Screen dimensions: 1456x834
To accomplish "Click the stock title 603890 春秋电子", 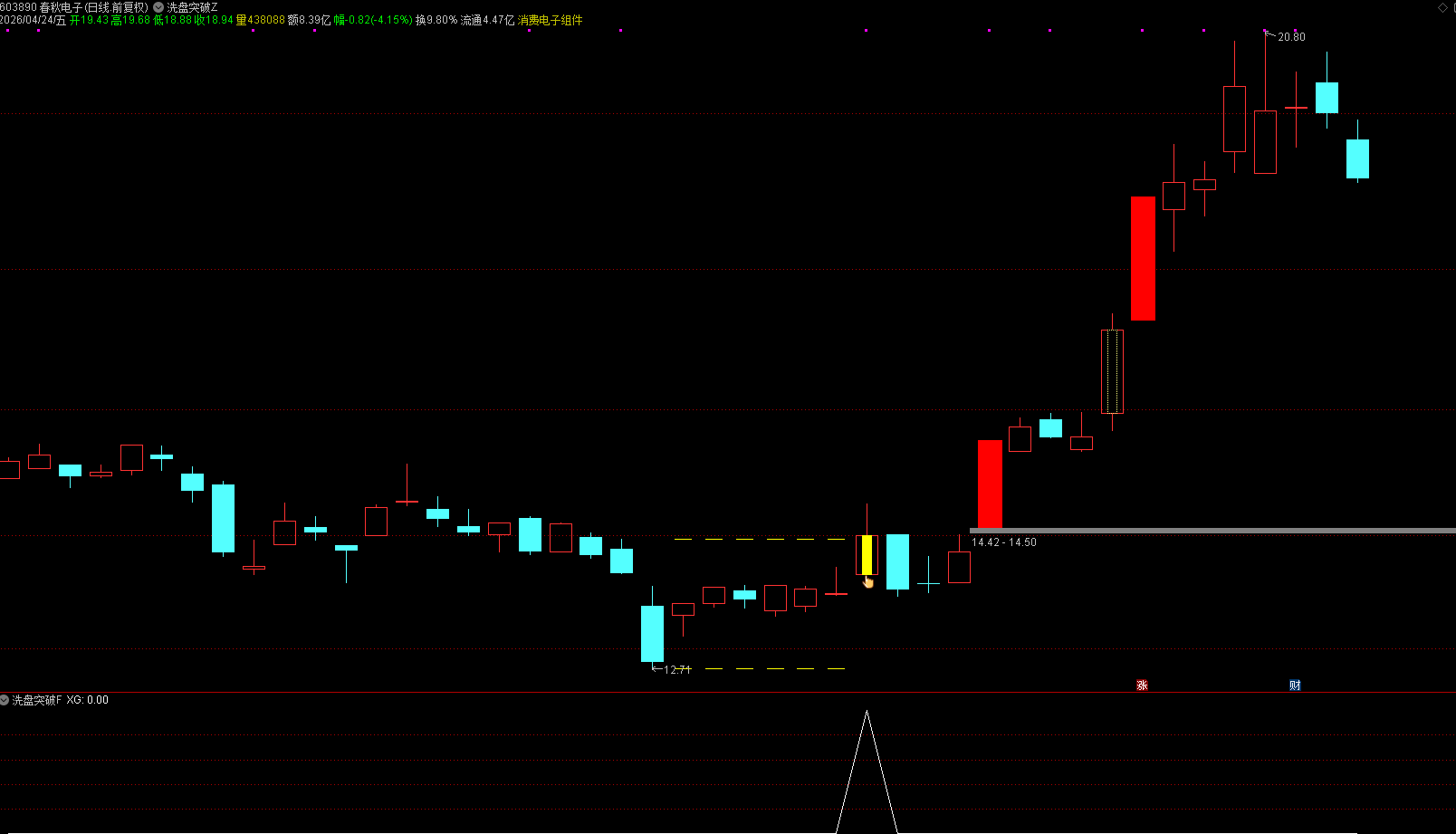I will click(42, 7).
